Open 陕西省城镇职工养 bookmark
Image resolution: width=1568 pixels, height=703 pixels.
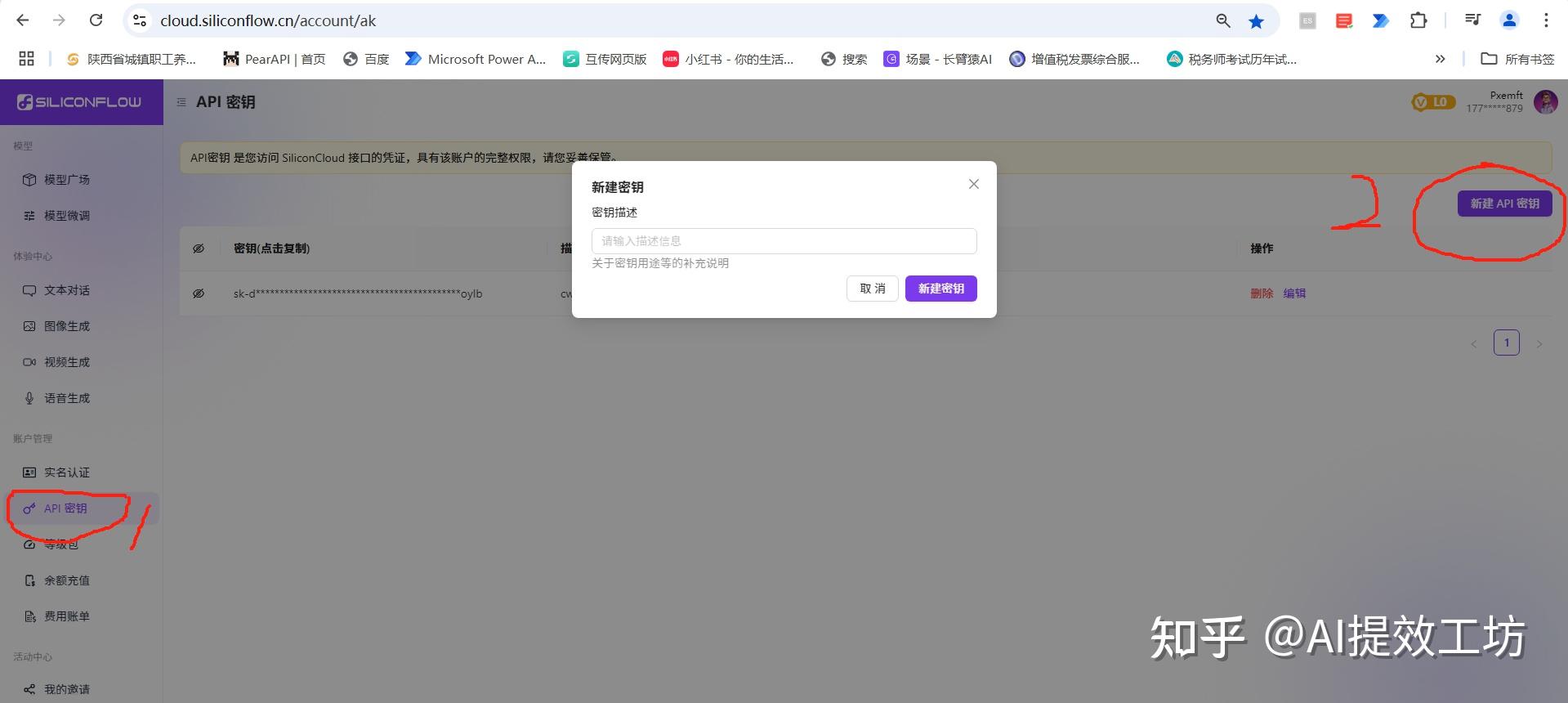[x=131, y=59]
